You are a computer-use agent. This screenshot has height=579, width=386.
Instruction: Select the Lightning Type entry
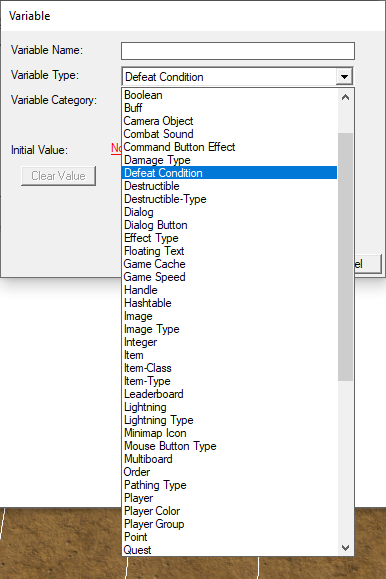pyautogui.click(x=229, y=420)
